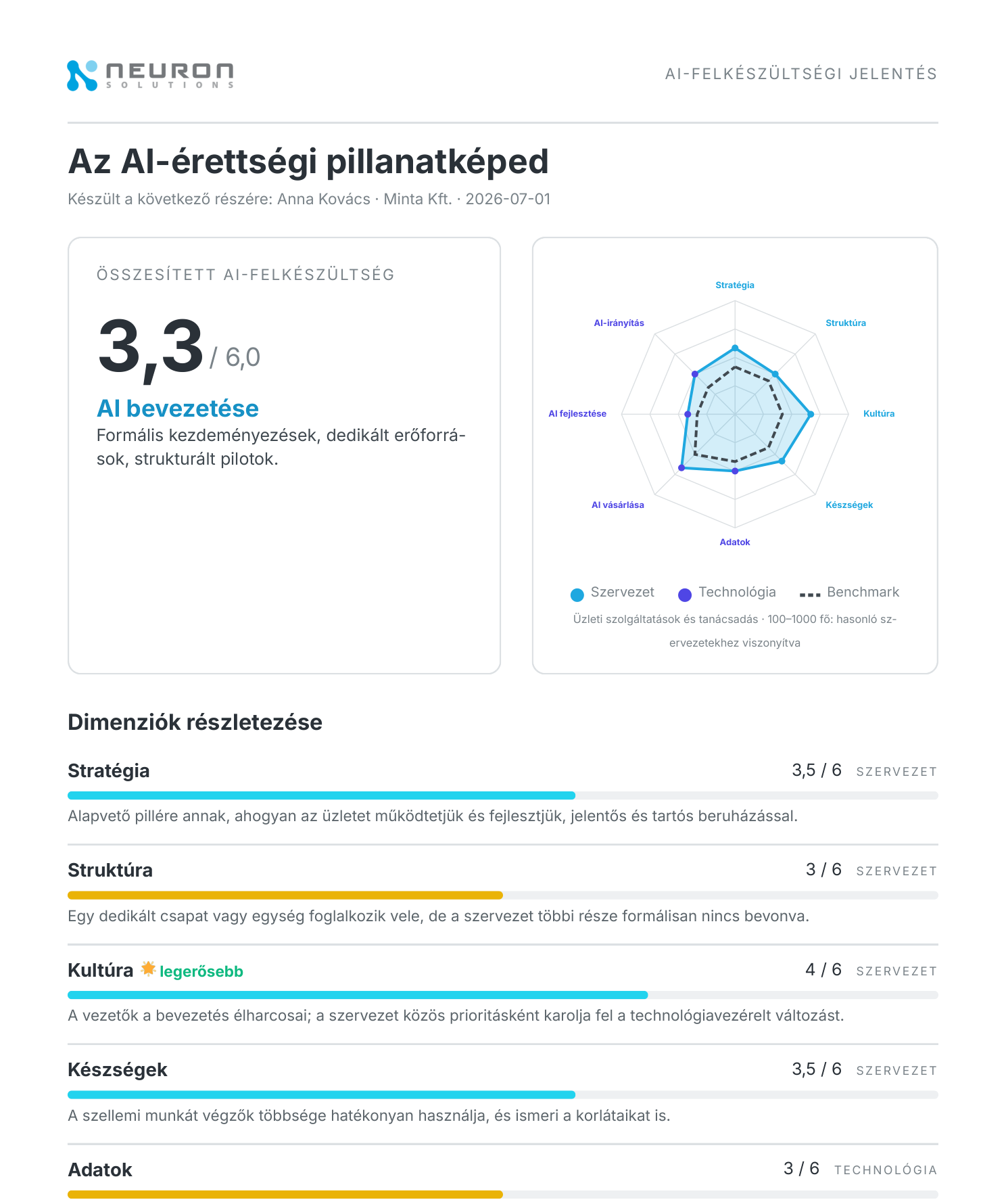Viewport: 1006px width, 1204px height.
Task: Click the Benchmark dashed line legend
Action: pos(810,595)
